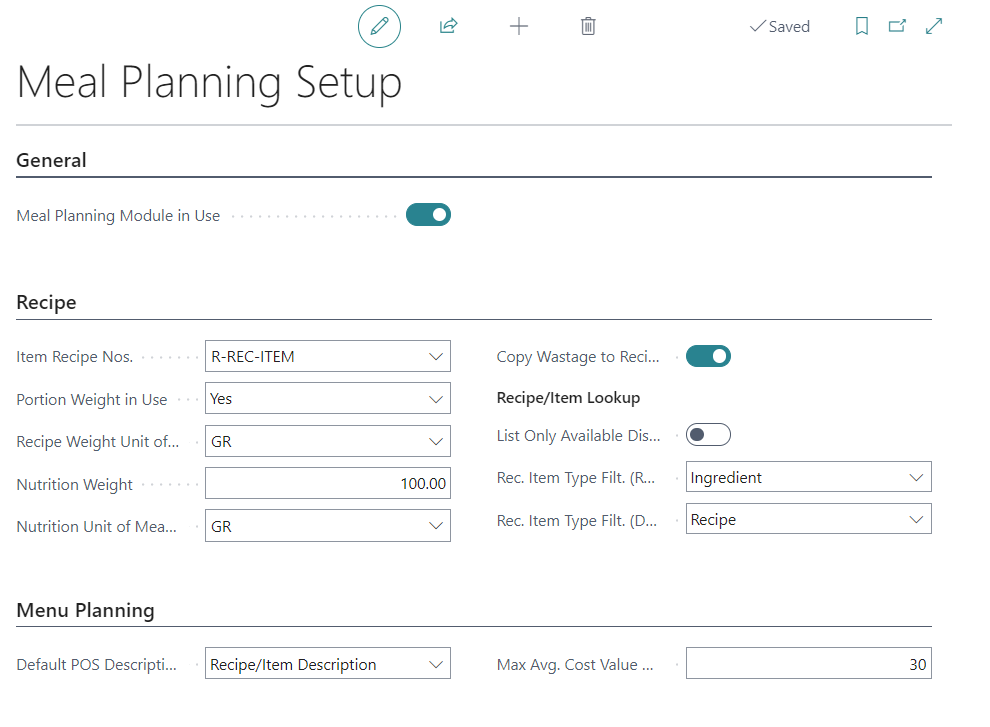Collapse the General section header
This screenshot has width=990, height=727.
tap(52, 161)
